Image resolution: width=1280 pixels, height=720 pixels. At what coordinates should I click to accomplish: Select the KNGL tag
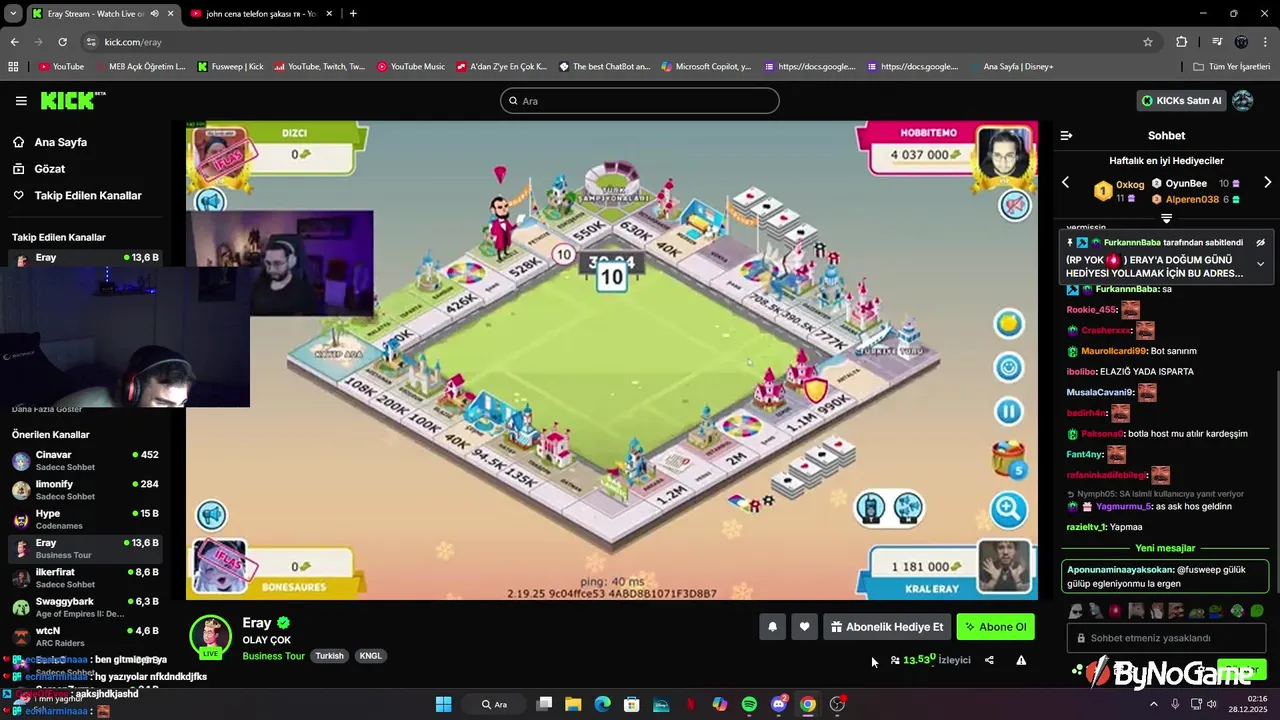[370, 656]
